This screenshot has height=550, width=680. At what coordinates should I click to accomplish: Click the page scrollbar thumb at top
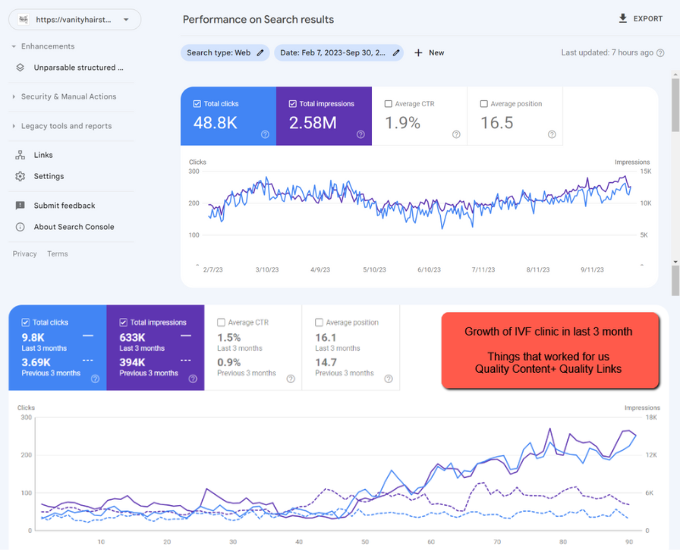click(x=675, y=105)
